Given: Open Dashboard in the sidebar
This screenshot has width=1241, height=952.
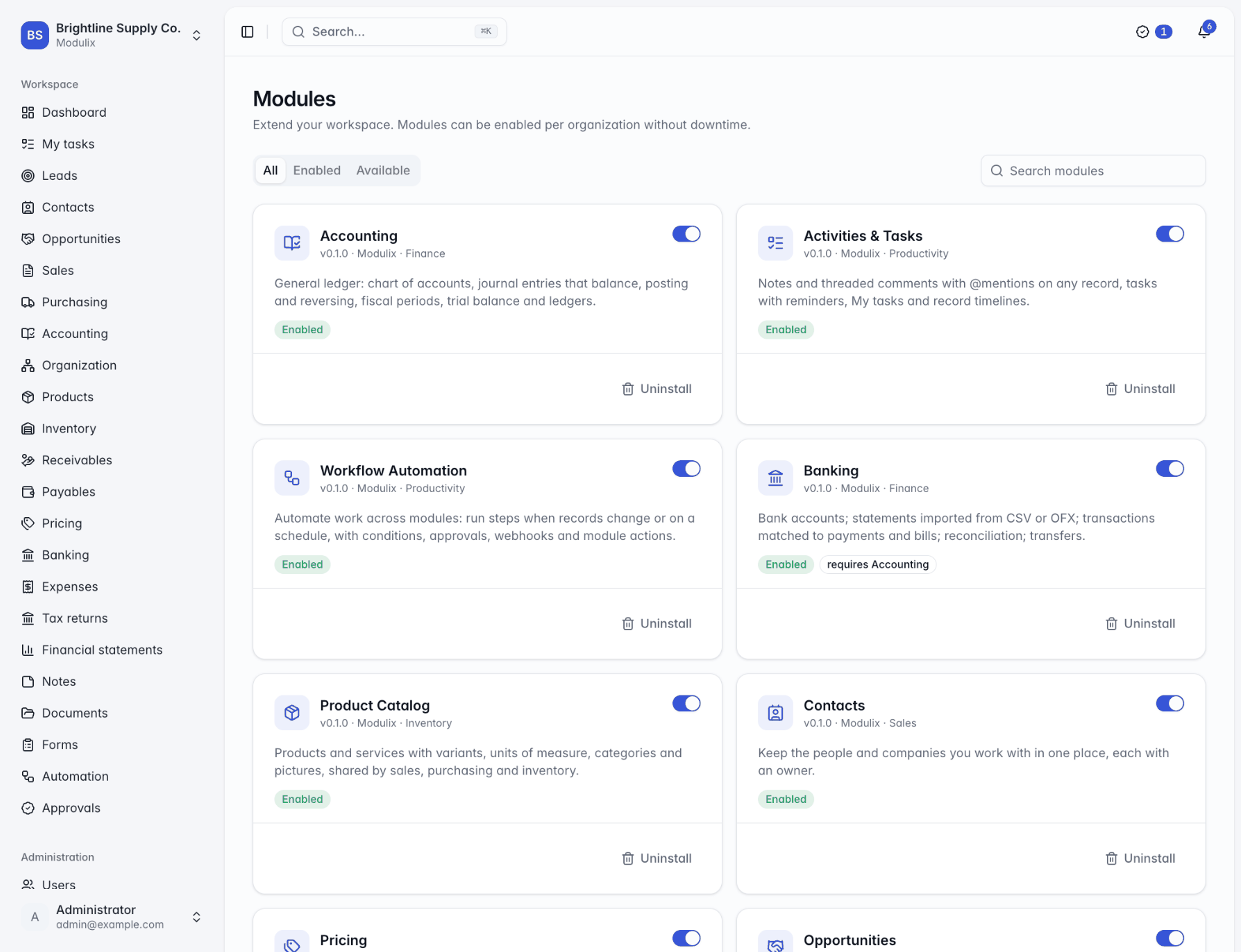Looking at the screenshot, I should [112, 112].
